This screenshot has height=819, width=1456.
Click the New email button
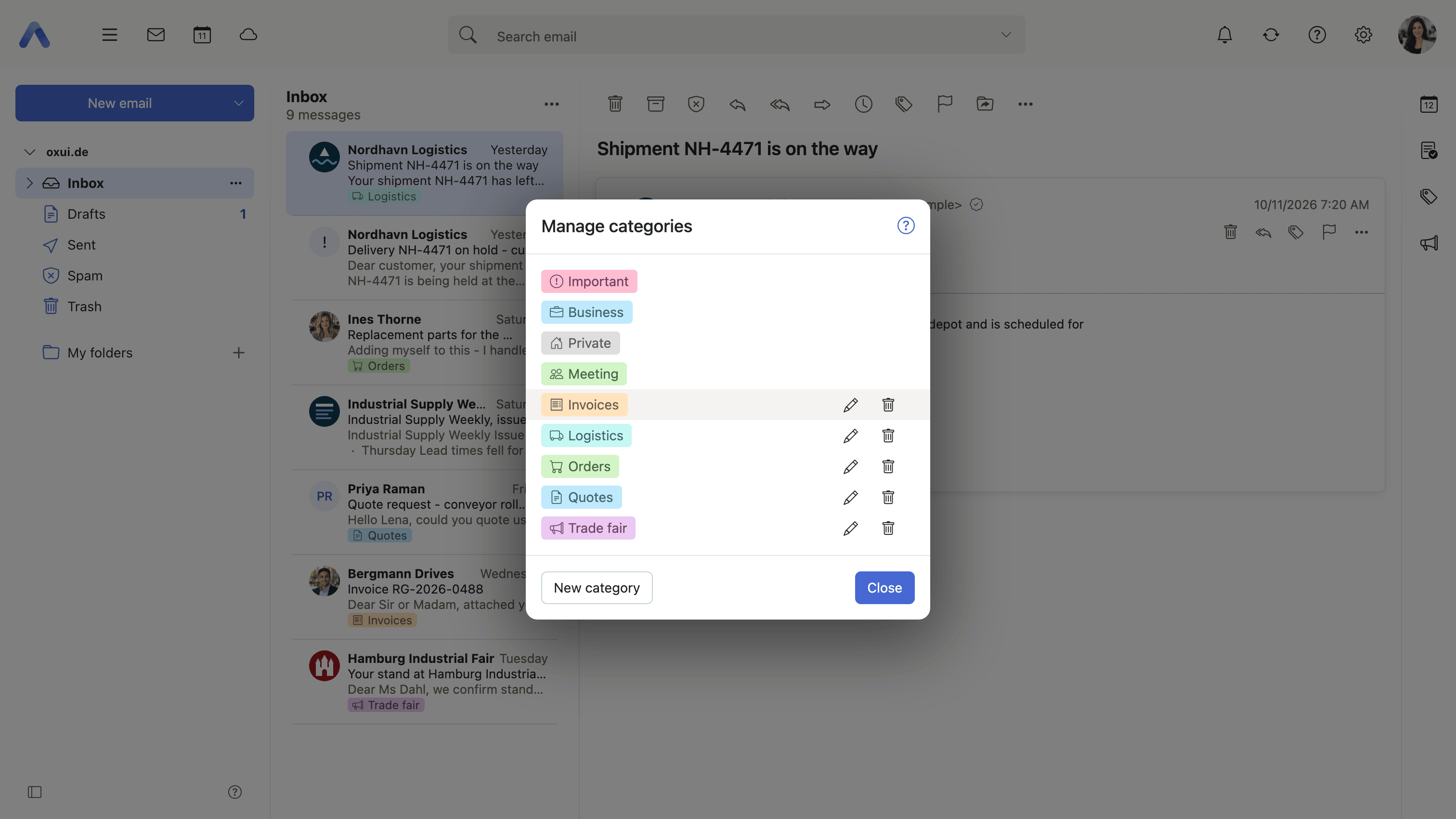tap(120, 103)
